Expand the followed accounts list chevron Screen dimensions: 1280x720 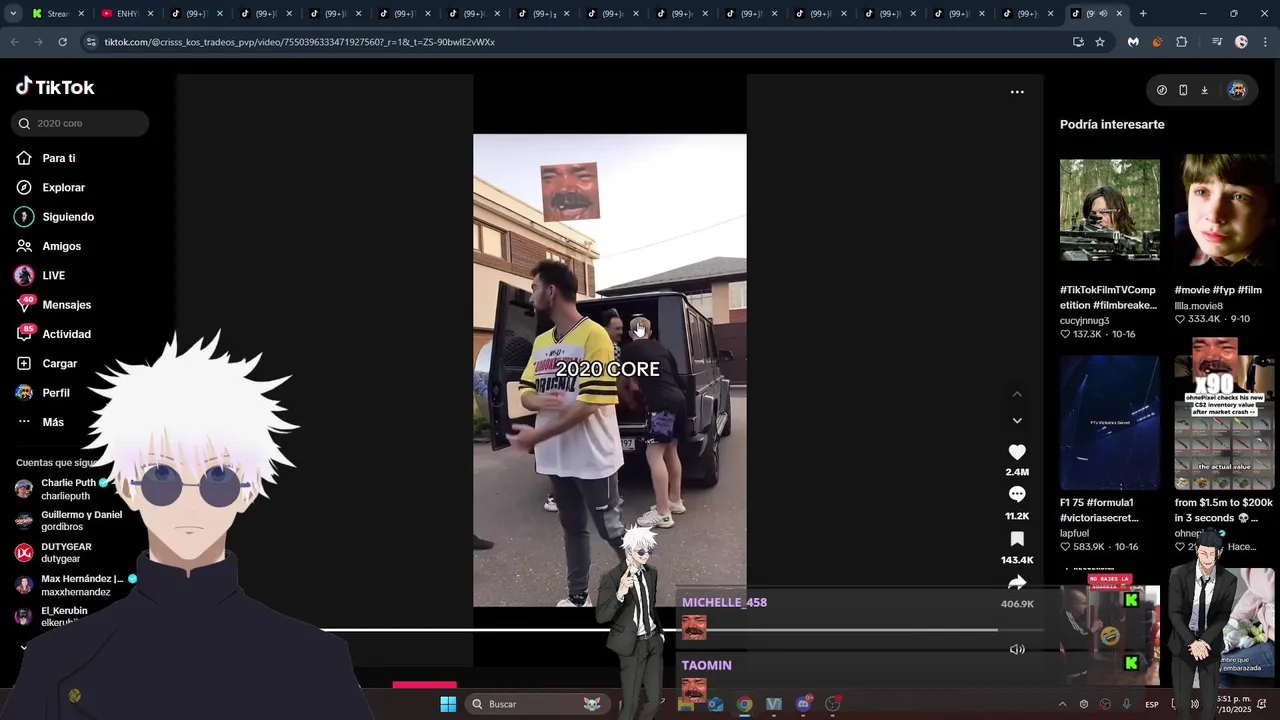tap(24, 648)
